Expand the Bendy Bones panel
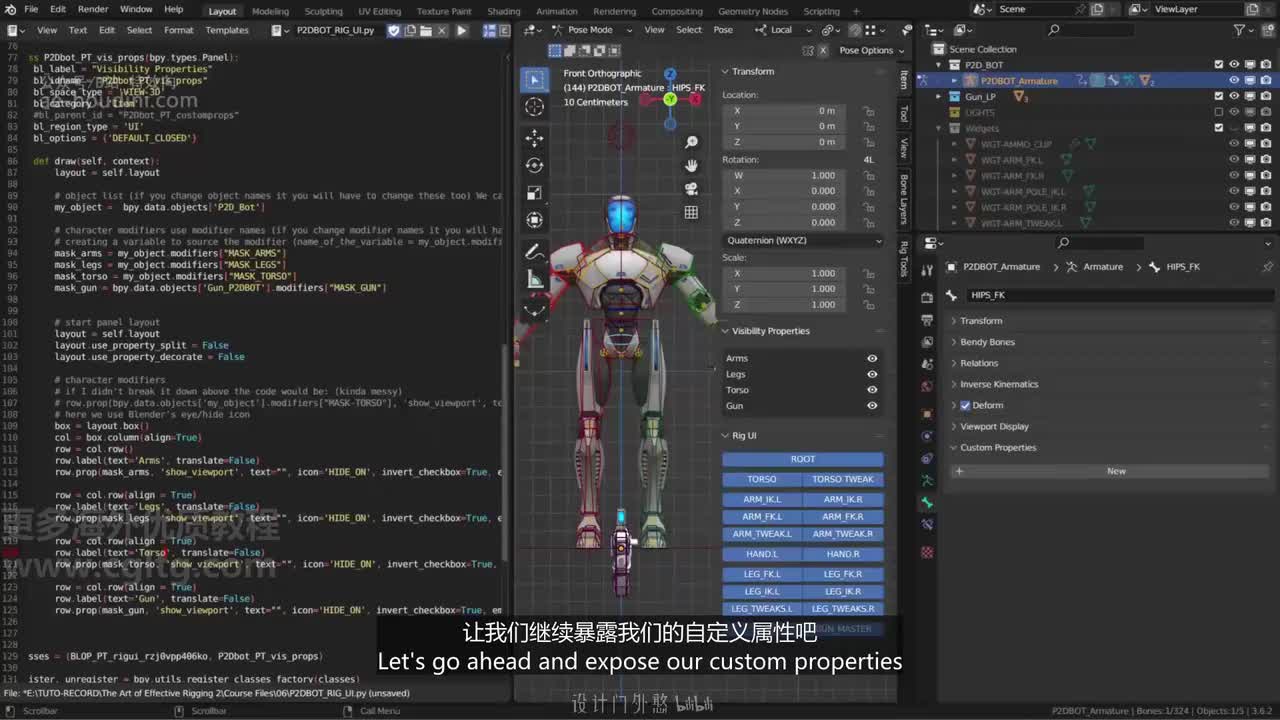1280x720 pixels. tap(987, 342)
